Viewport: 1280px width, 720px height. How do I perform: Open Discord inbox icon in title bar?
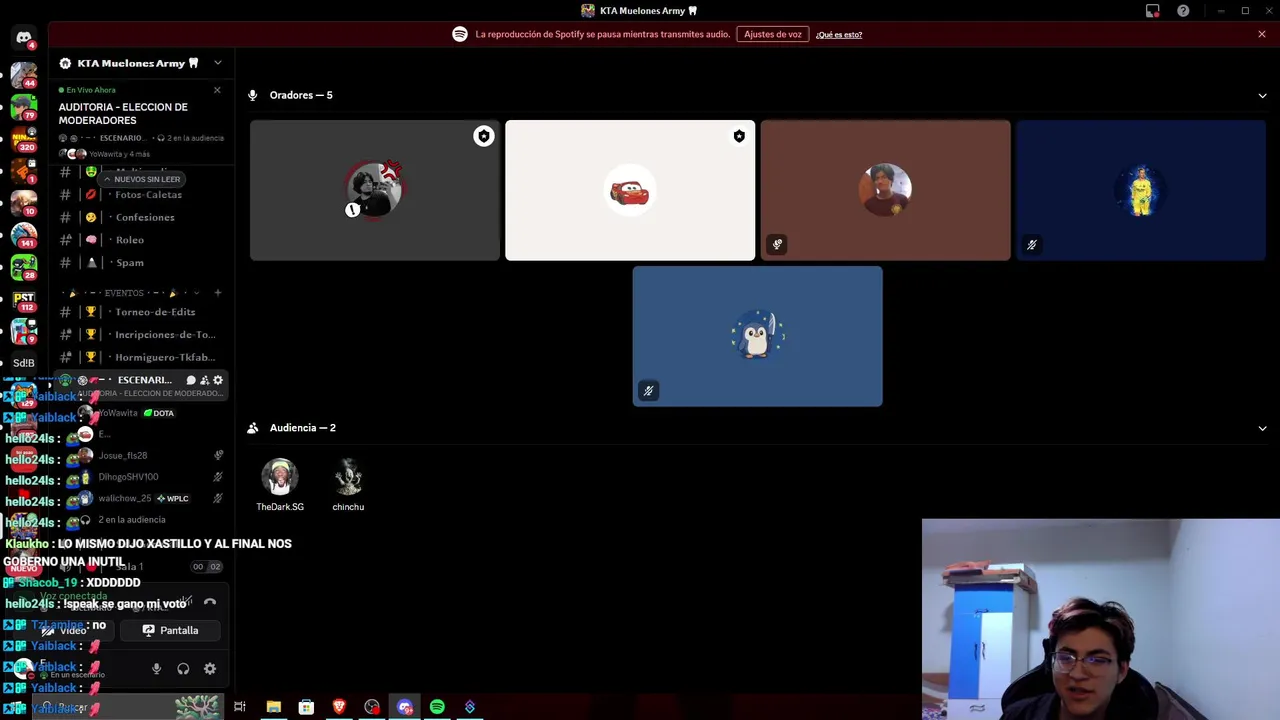click(x=1153, y=11)
